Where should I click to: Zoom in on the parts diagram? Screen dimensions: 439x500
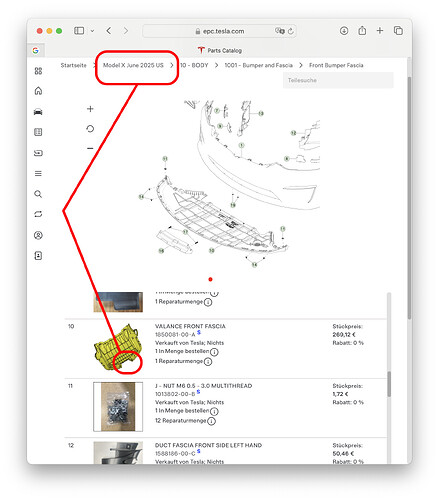click(90, 109)
